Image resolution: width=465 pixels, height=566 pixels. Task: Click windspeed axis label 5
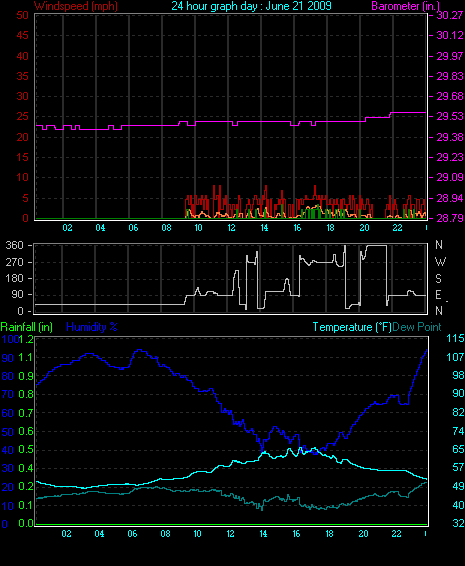pos(25,198)
